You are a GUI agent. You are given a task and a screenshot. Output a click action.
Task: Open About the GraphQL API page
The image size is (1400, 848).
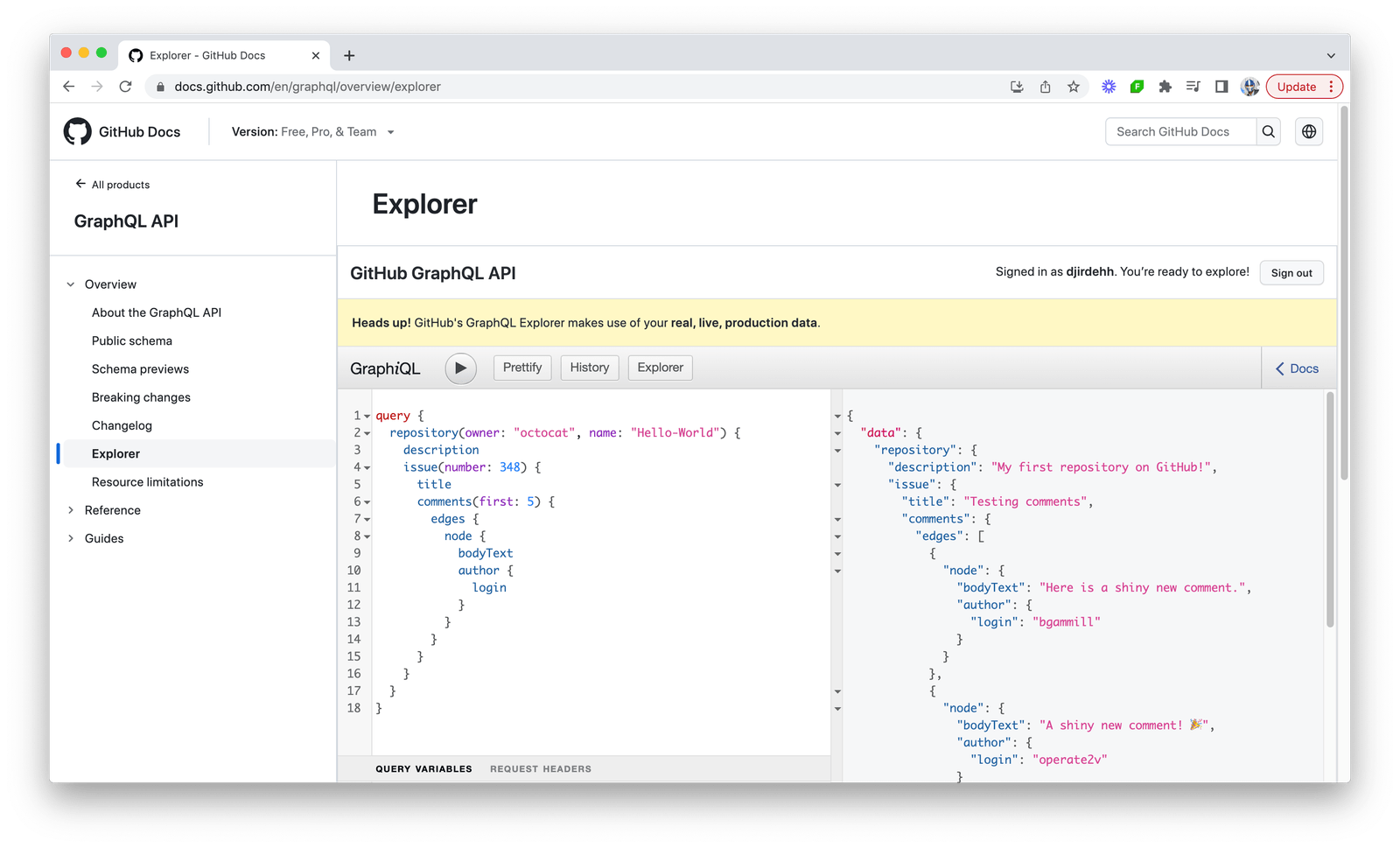pos(157,312)
